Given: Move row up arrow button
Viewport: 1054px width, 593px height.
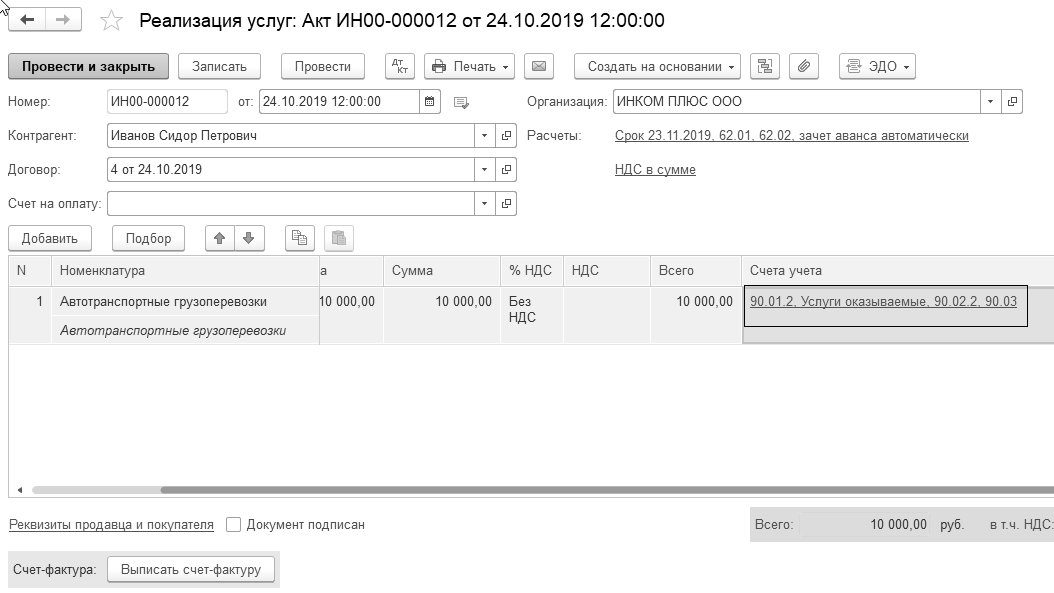Looking at the screenshot, I should [x=220, y=238].
